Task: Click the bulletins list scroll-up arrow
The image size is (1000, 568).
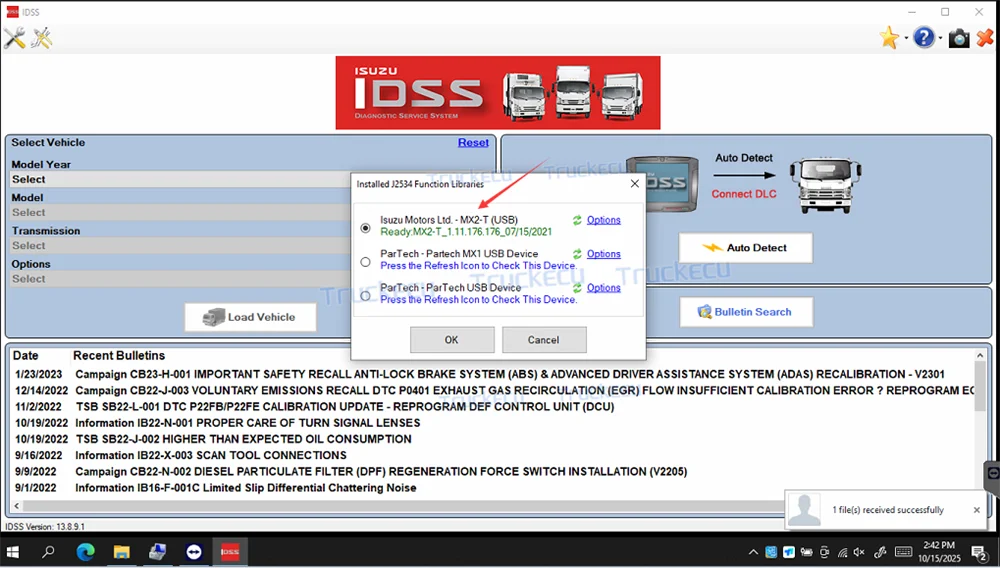Action: [980, 355]
